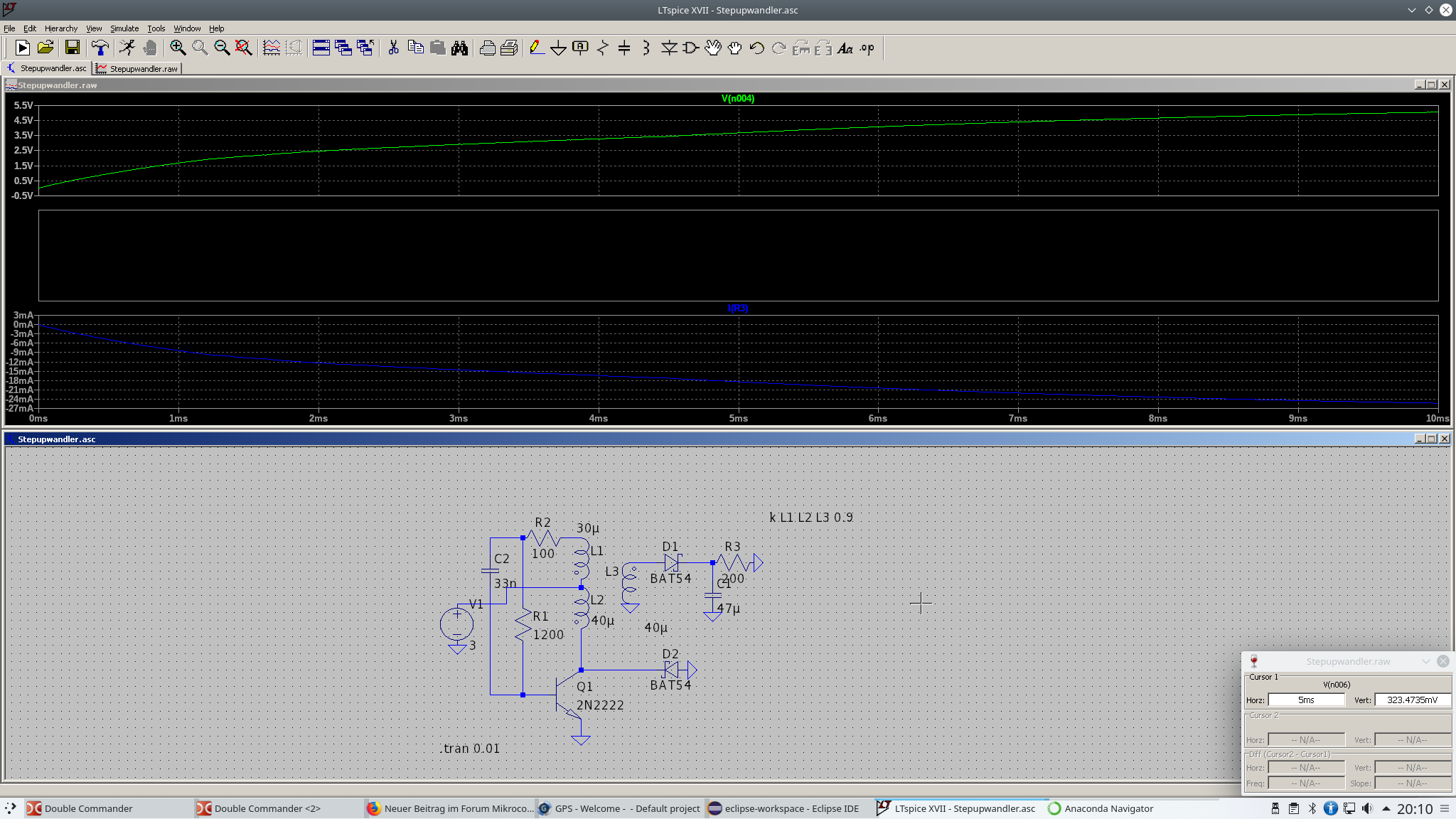This screenshot has height=819, width=1456.
Task: Click the SPICE directive .op icon
Action: click(x=867, y=48)
